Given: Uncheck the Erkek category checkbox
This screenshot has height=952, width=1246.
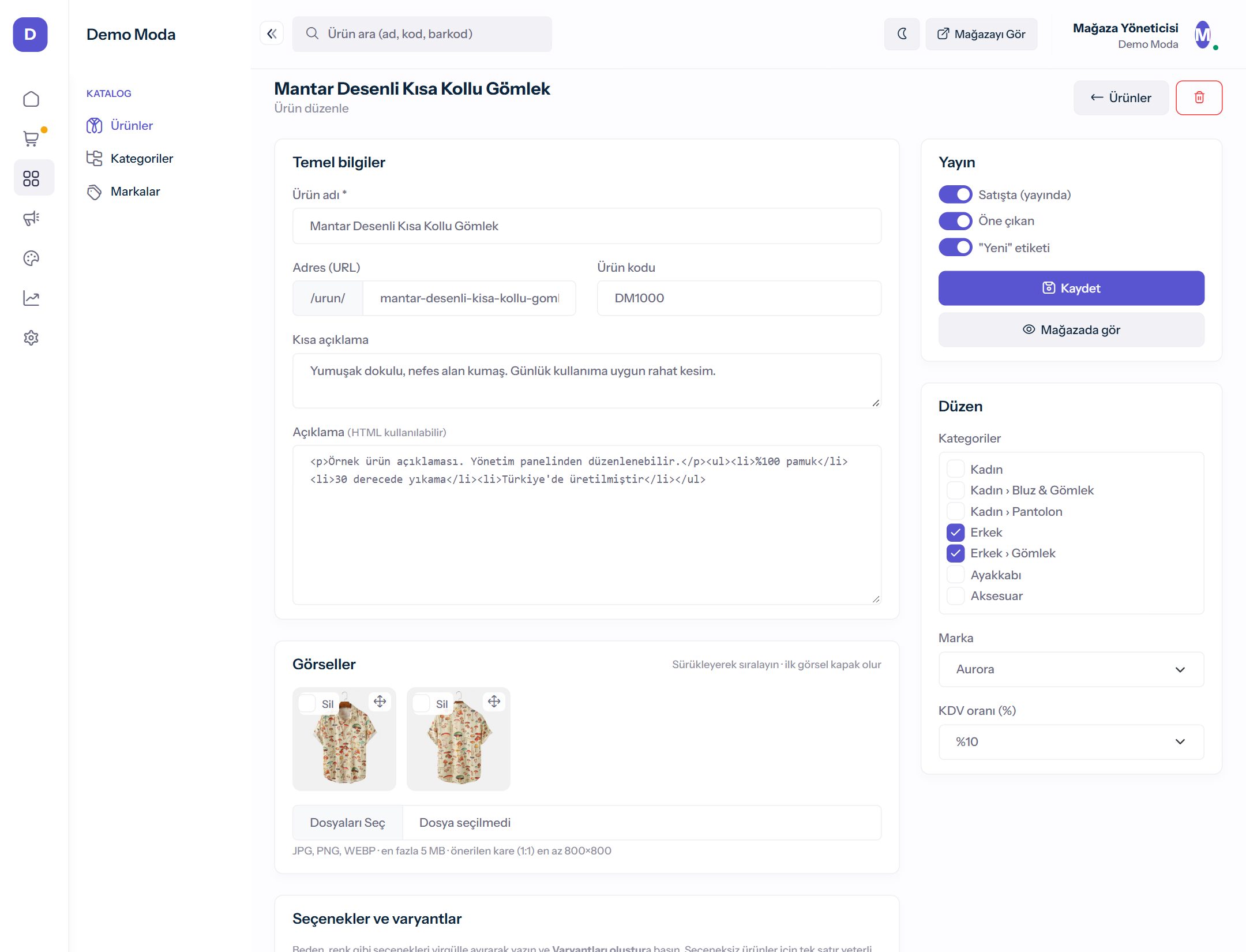Looking at the screenshot, I should 955,532.
